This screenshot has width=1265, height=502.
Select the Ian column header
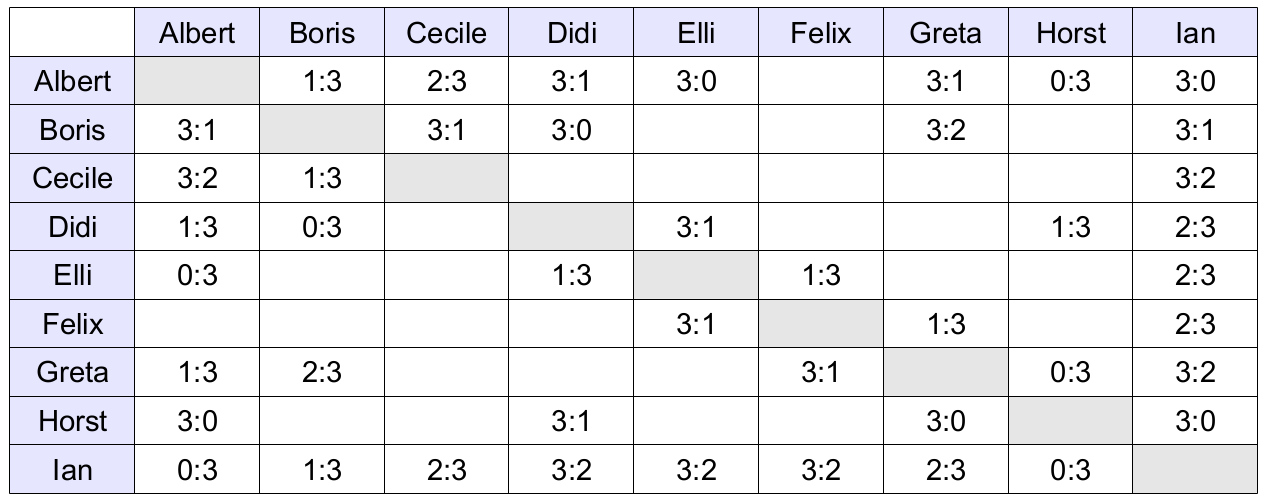coord(1195,33)
